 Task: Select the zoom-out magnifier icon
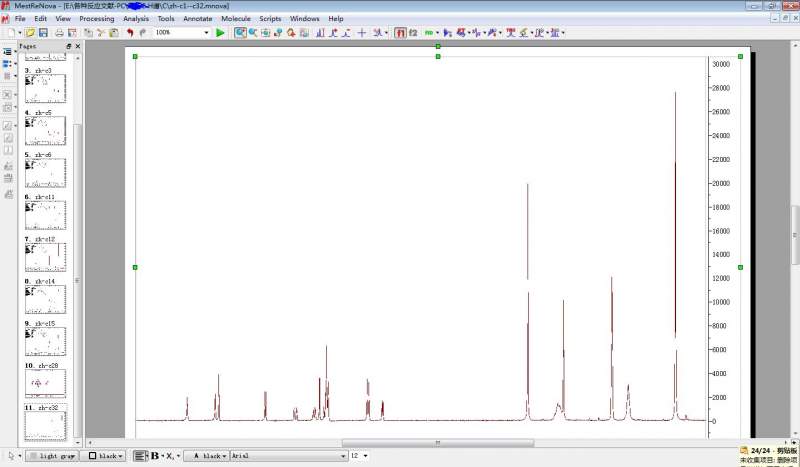(x=253, y=33)
